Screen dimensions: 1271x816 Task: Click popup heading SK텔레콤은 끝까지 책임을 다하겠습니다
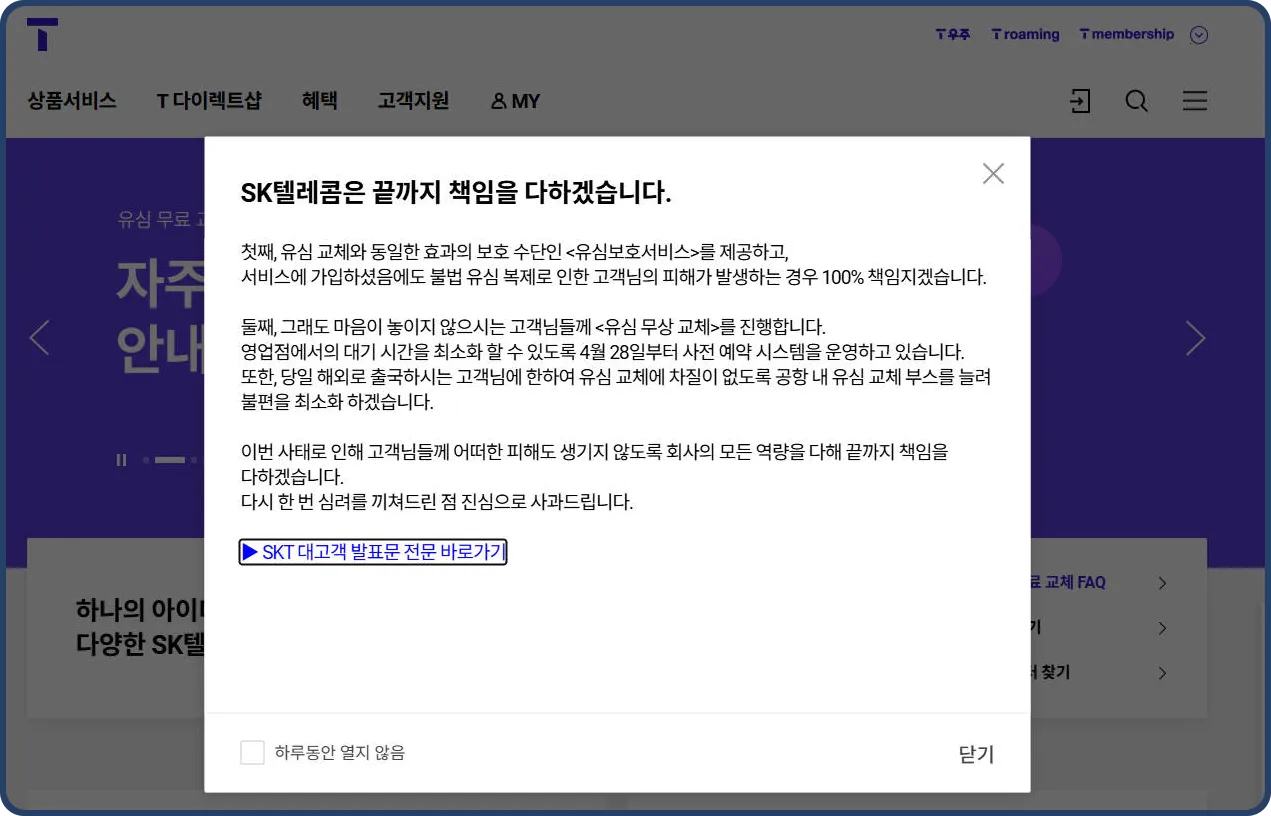[456, 193]
